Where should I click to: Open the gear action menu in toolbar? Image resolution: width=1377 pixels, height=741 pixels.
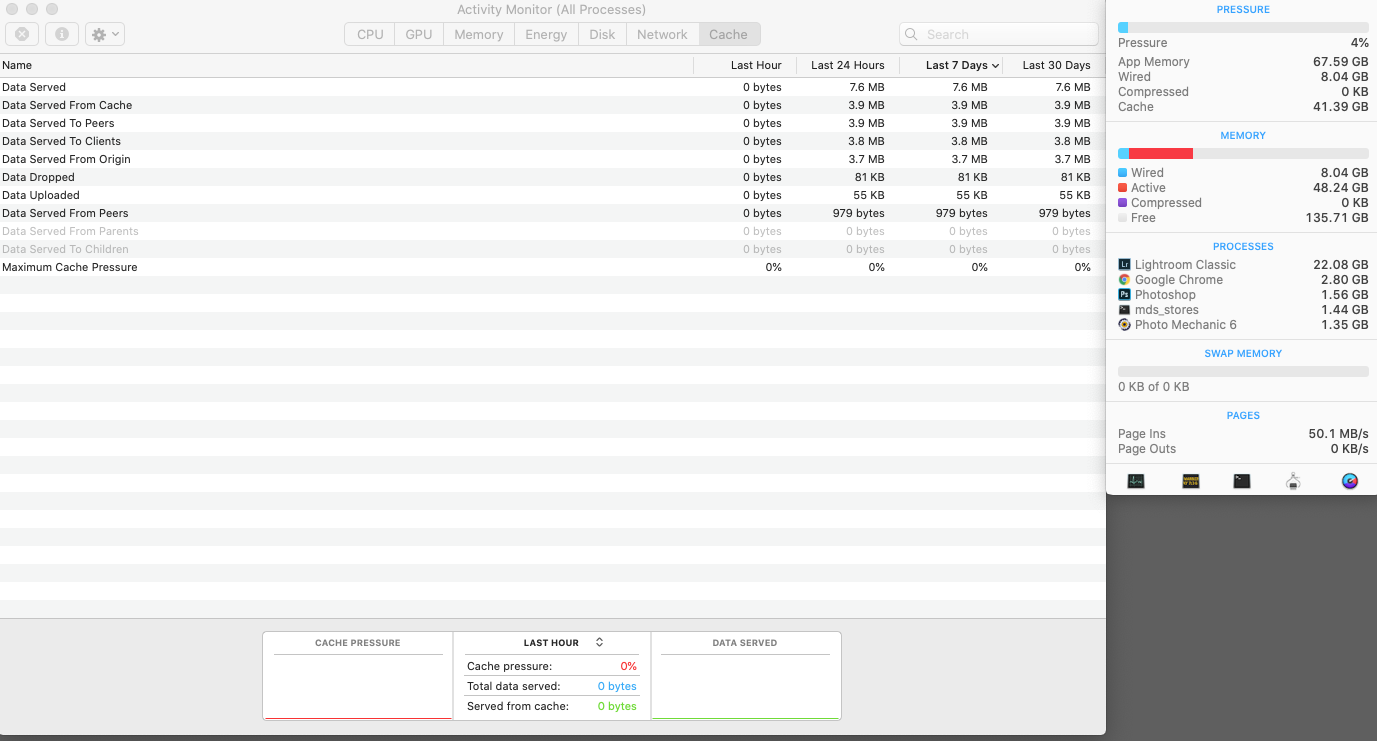(105, 34)
